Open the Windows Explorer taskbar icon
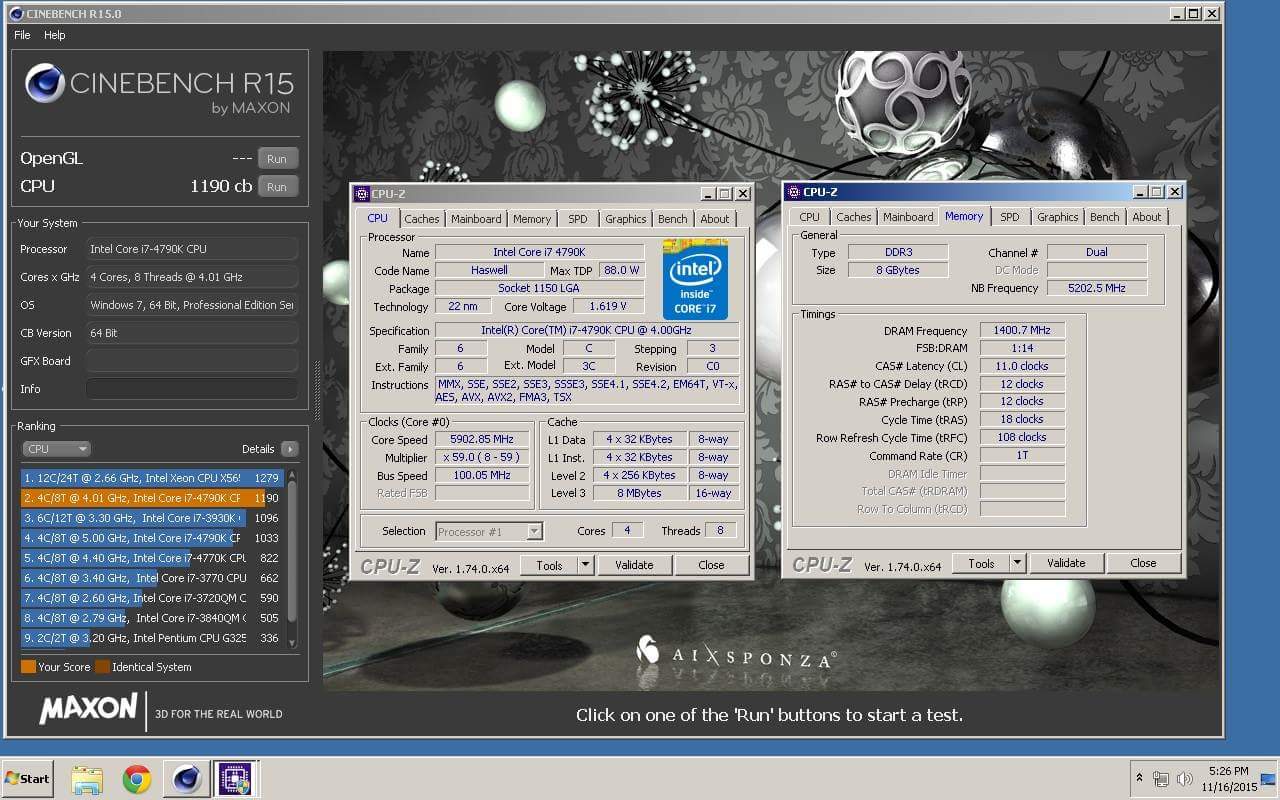1280x800 pixels. click(87, 779)
